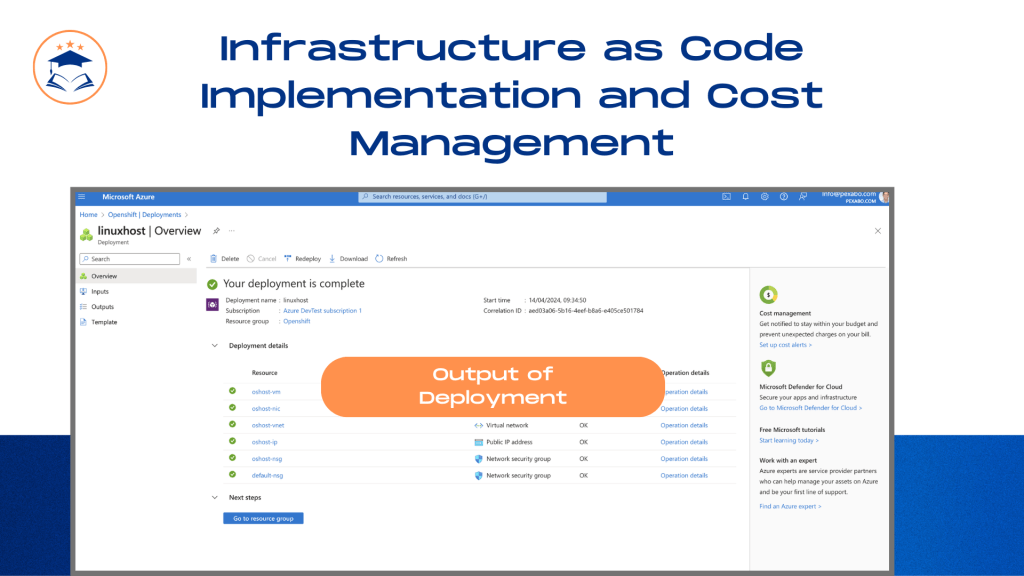Open the Azure portal hamburger menu

pyautogui.click(x=82, y=197)
